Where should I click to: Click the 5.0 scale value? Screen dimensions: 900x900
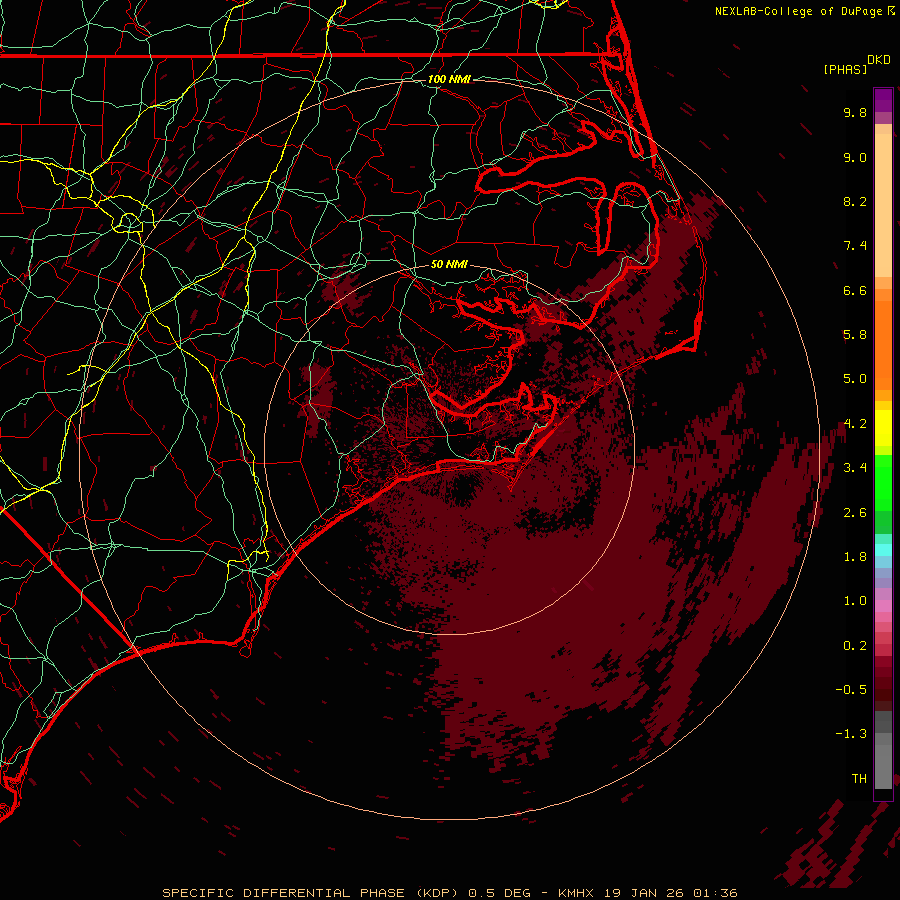[855, 379]
